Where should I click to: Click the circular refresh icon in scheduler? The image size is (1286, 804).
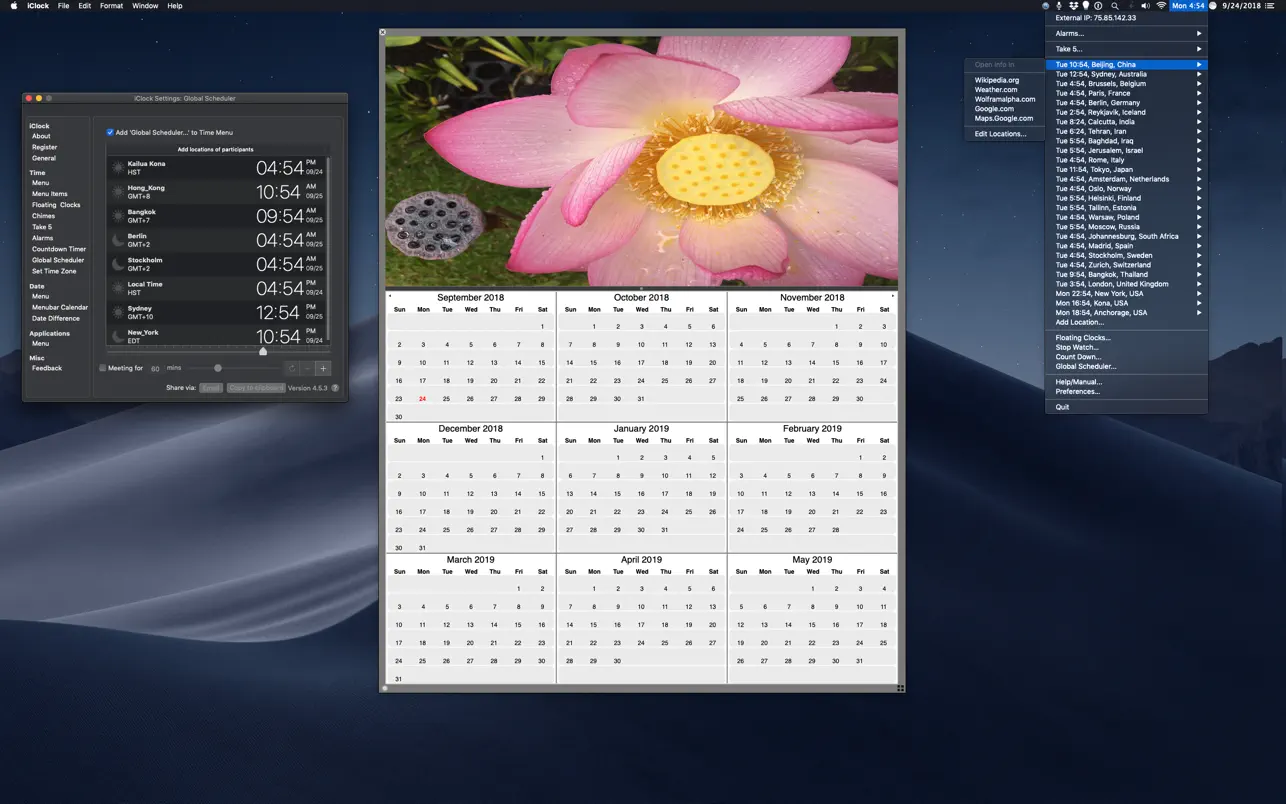(x=292, y=369)
